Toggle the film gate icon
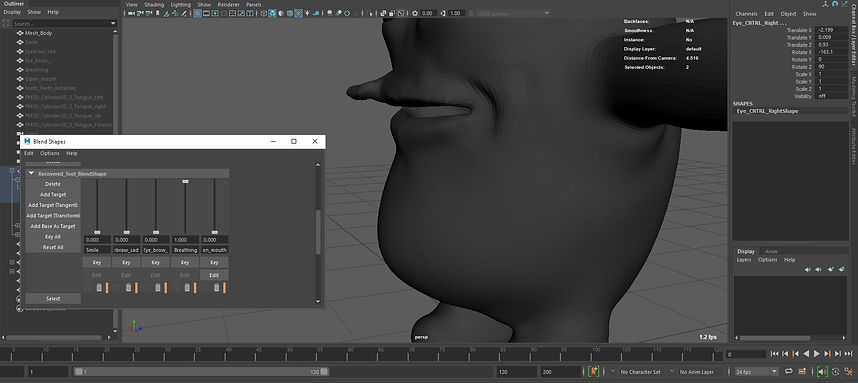 point(206,13)
